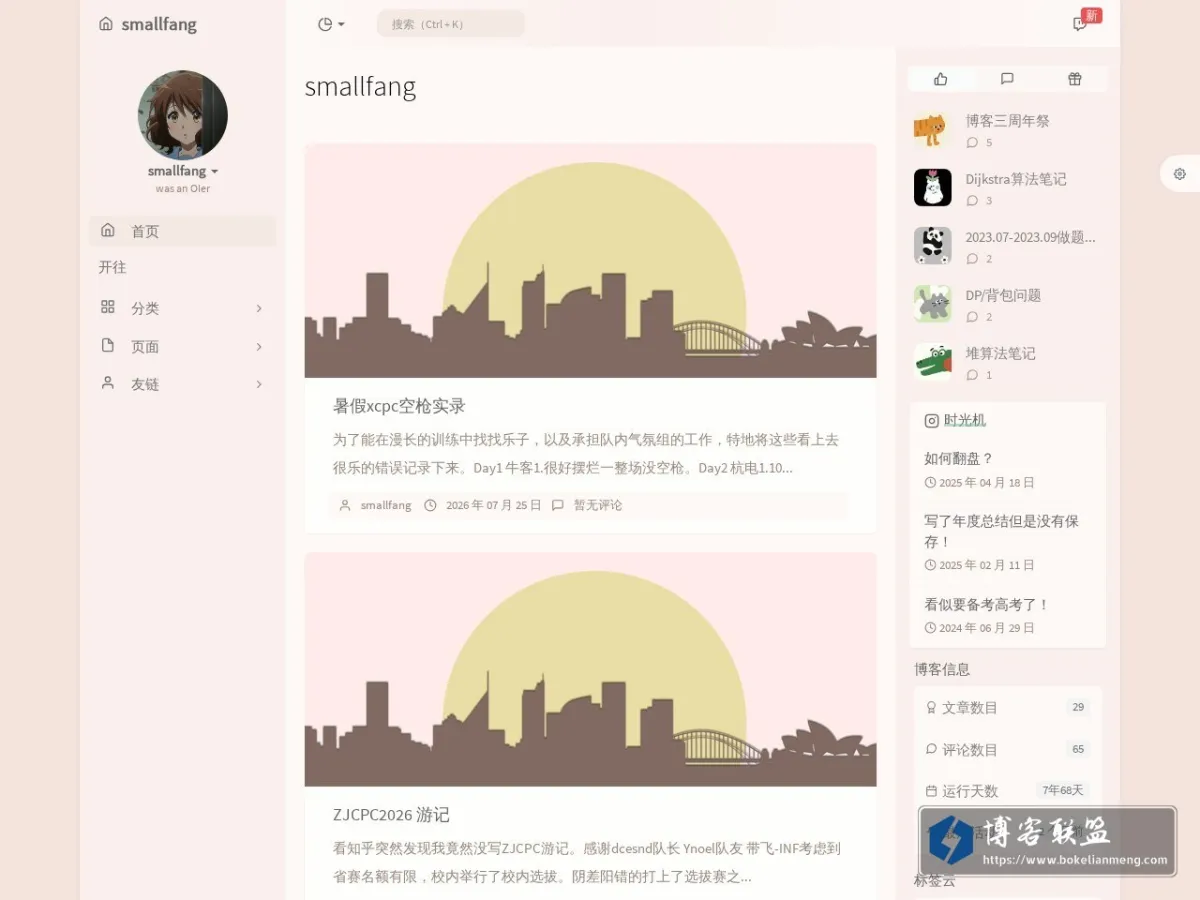Click the author person icon in post meta
This screenshot has width=1200, height=900.
tap(345, 505)
